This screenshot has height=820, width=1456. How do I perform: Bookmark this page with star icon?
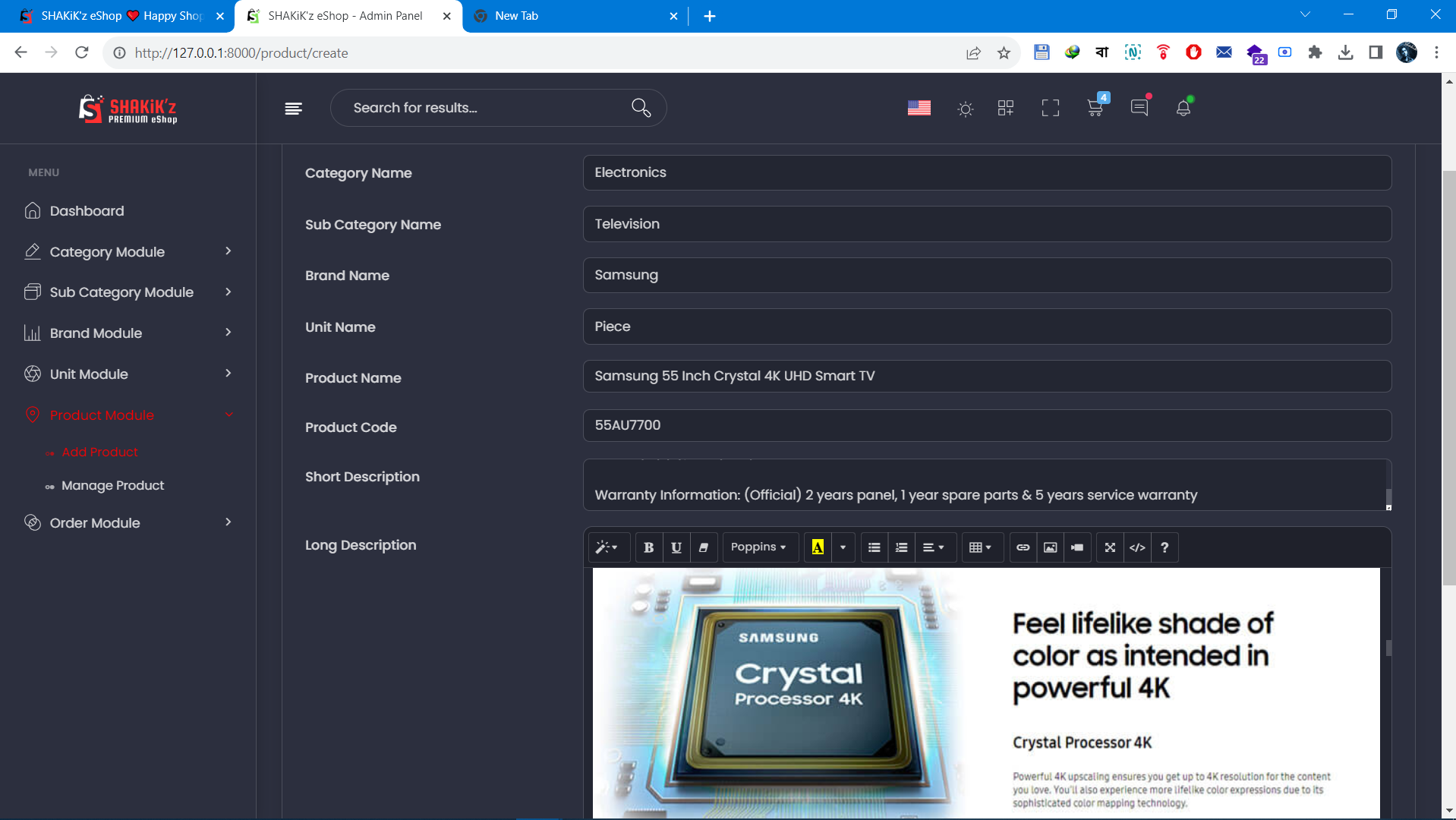tap(1004, 52)
